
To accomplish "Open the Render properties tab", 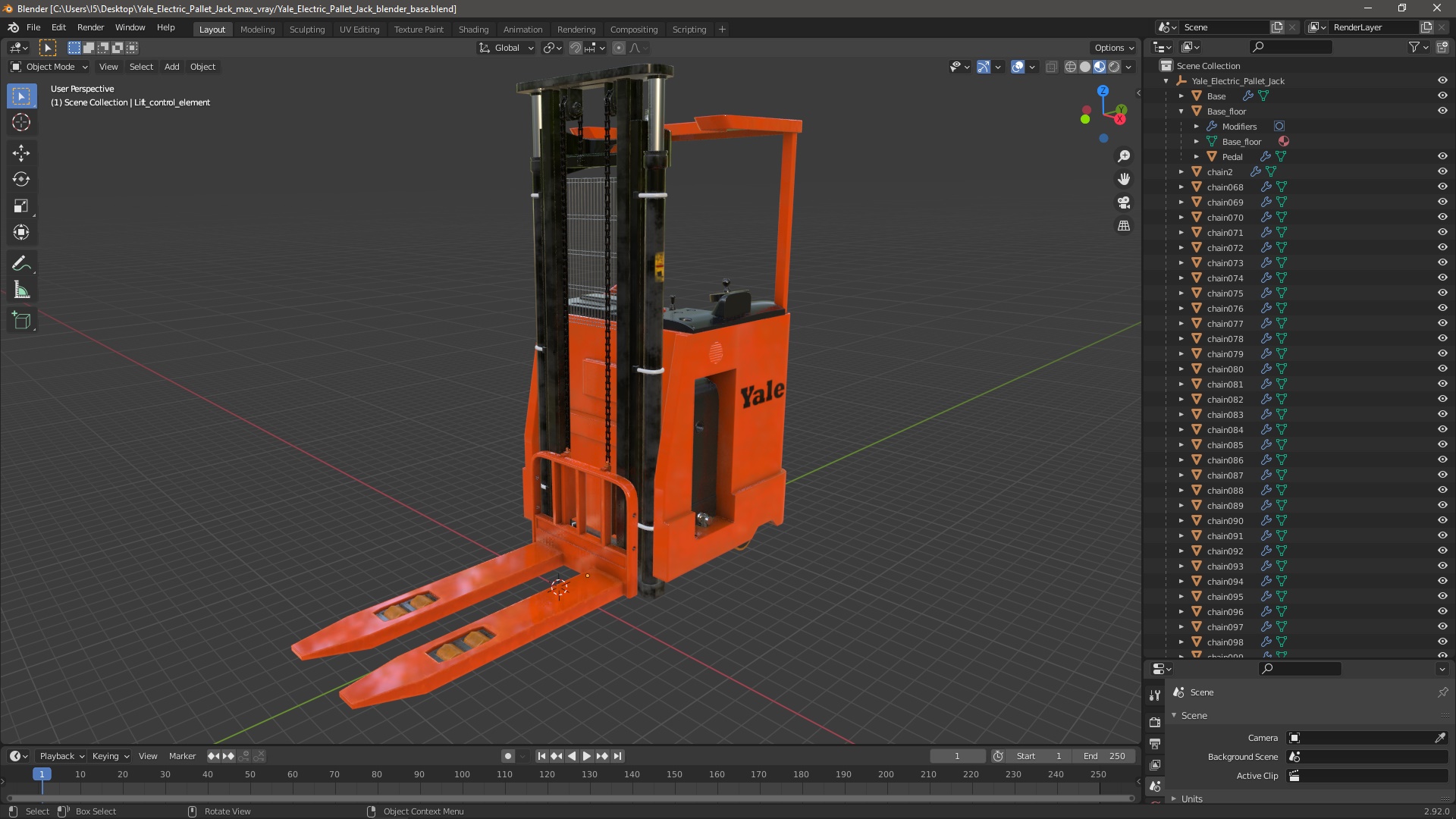I will [x=1155, y=722].
